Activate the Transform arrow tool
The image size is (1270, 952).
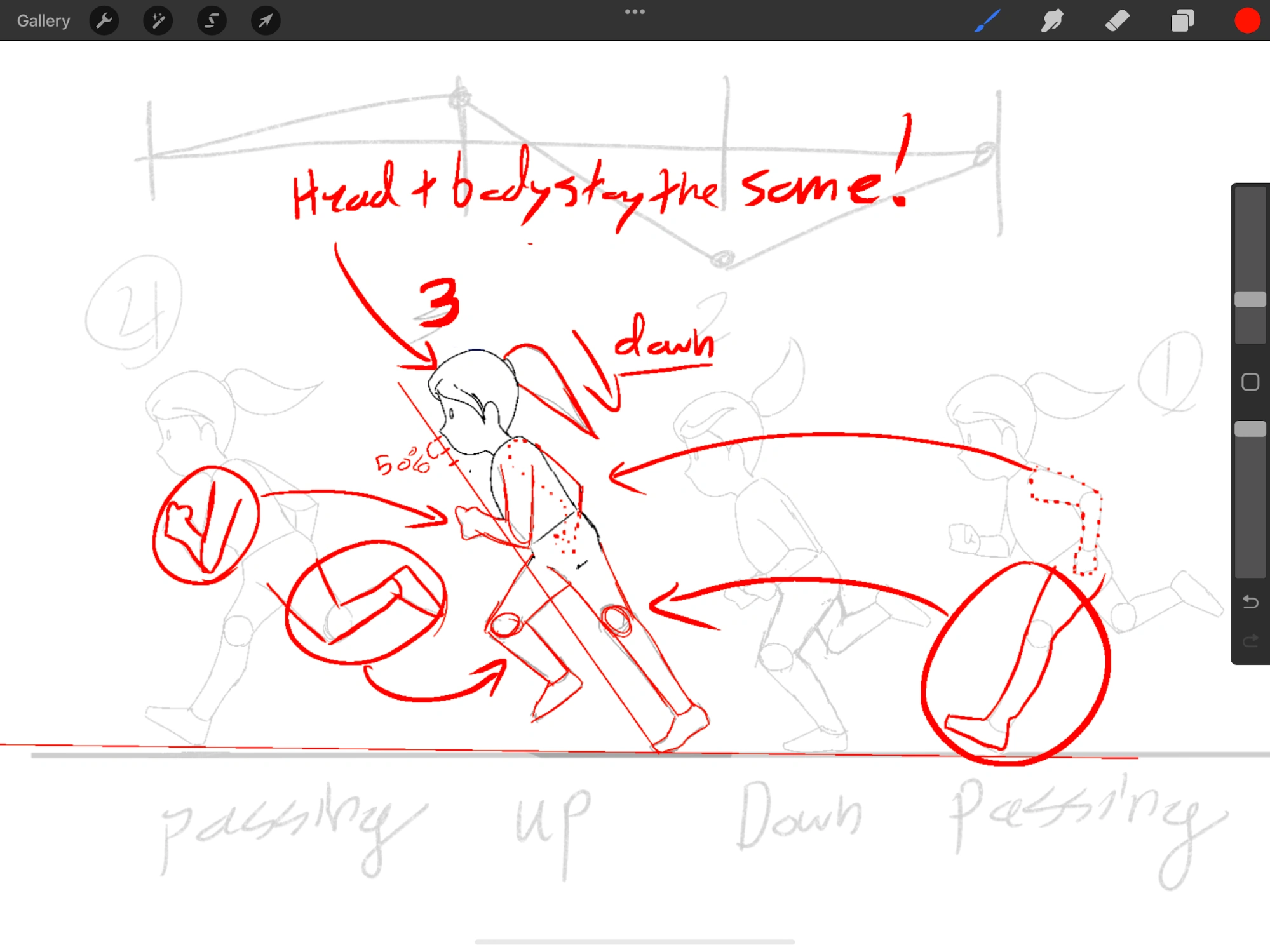(266, 21)
